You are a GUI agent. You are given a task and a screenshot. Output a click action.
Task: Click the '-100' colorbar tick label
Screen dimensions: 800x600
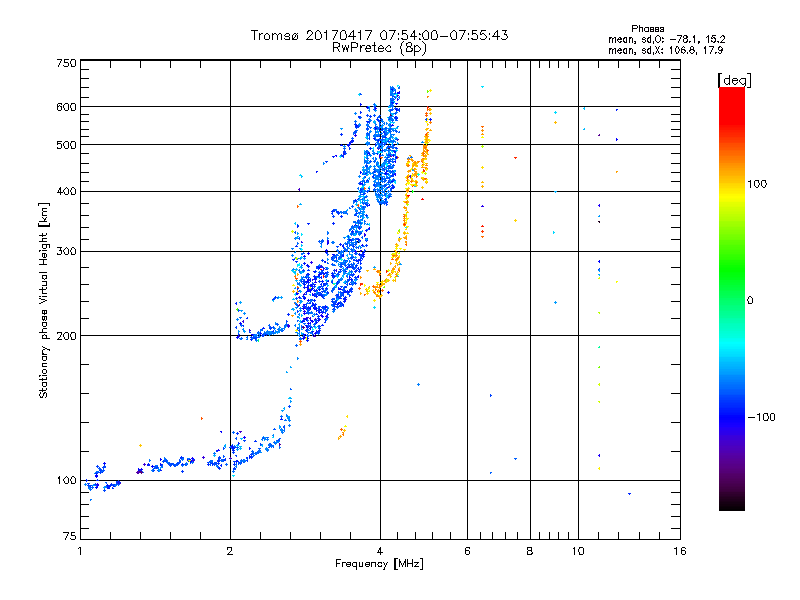click(761, 417)
